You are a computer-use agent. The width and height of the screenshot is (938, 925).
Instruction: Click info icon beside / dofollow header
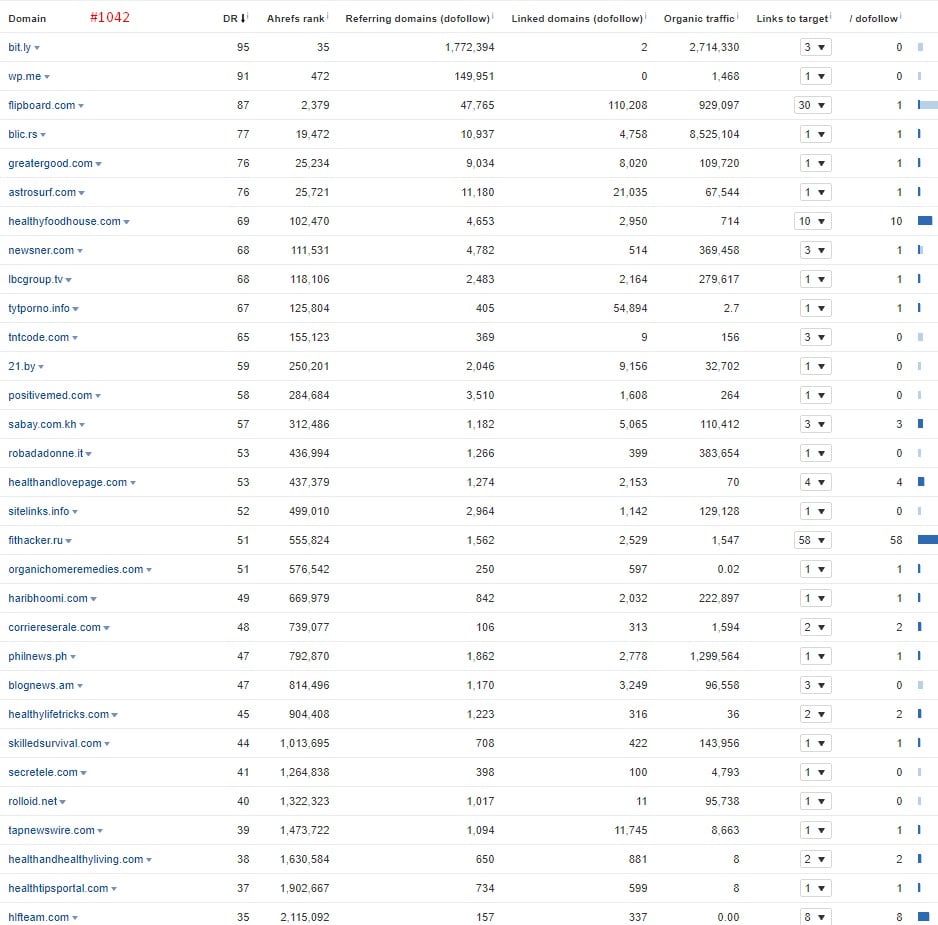pyautogui.click(x=900, y=16)
